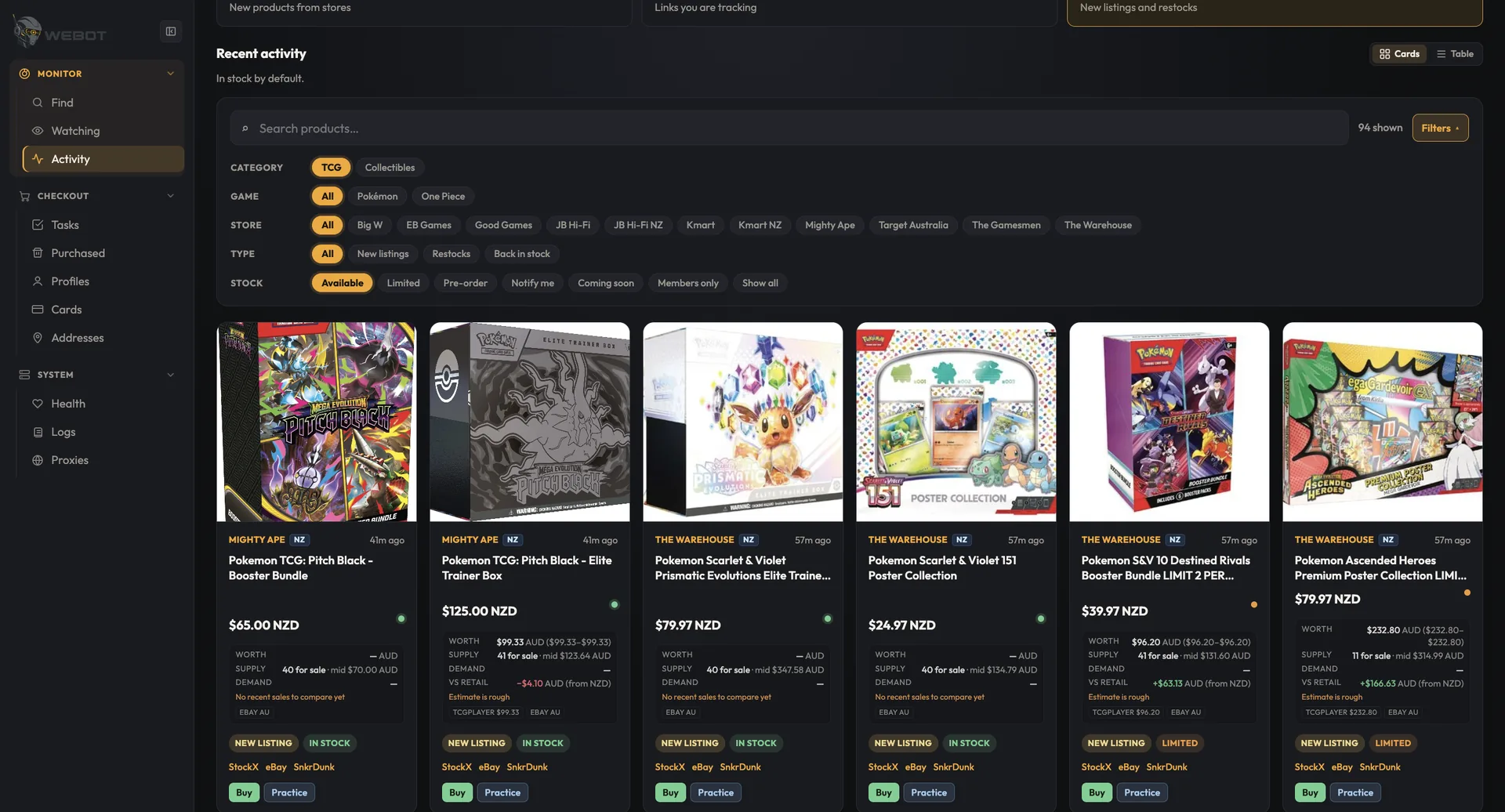Open Purchased via its bag icon
This screenshot has width=1505, height=812.
click(37, 253)
